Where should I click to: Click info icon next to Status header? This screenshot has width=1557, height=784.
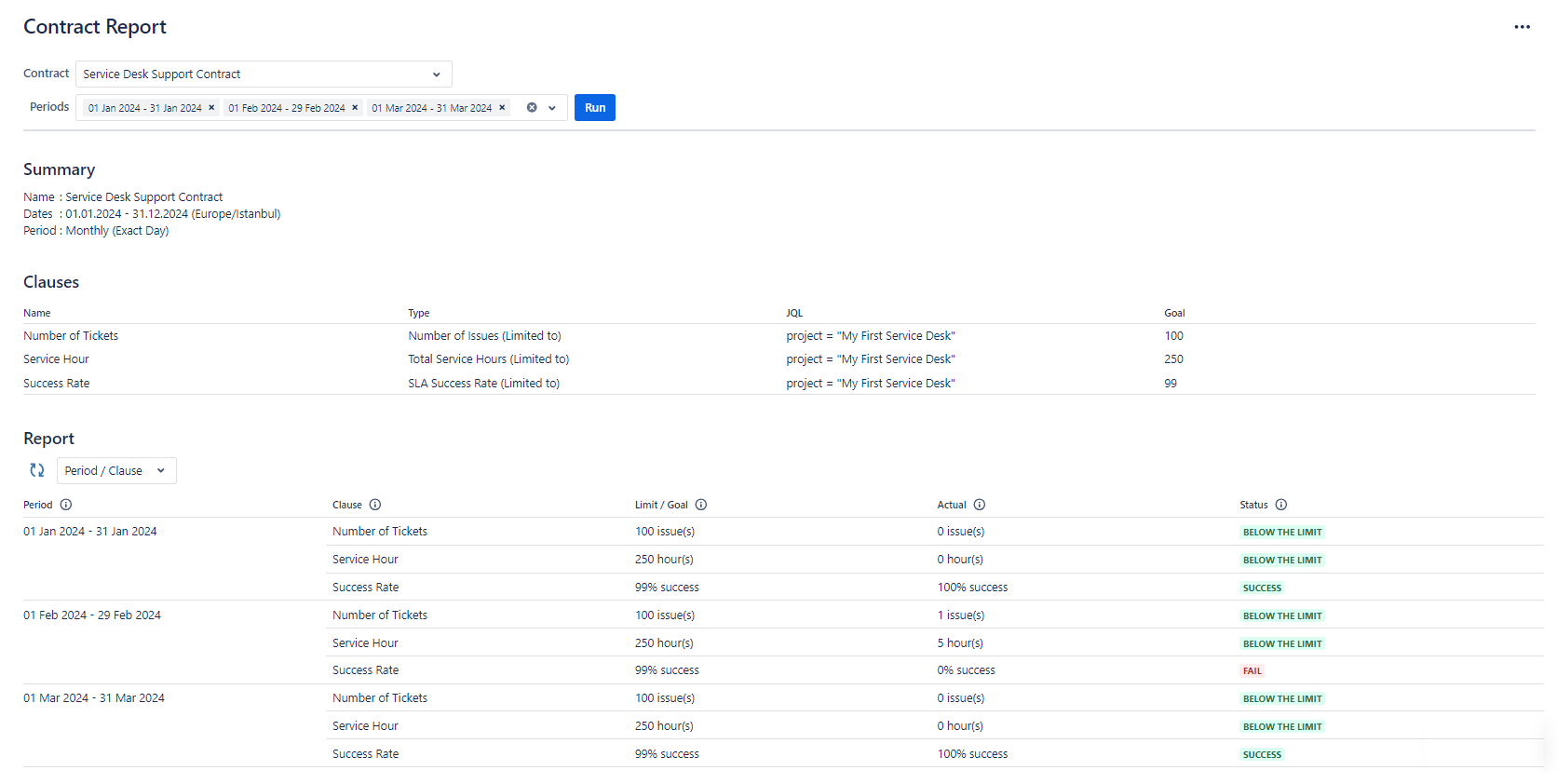tap(1281, 505)
